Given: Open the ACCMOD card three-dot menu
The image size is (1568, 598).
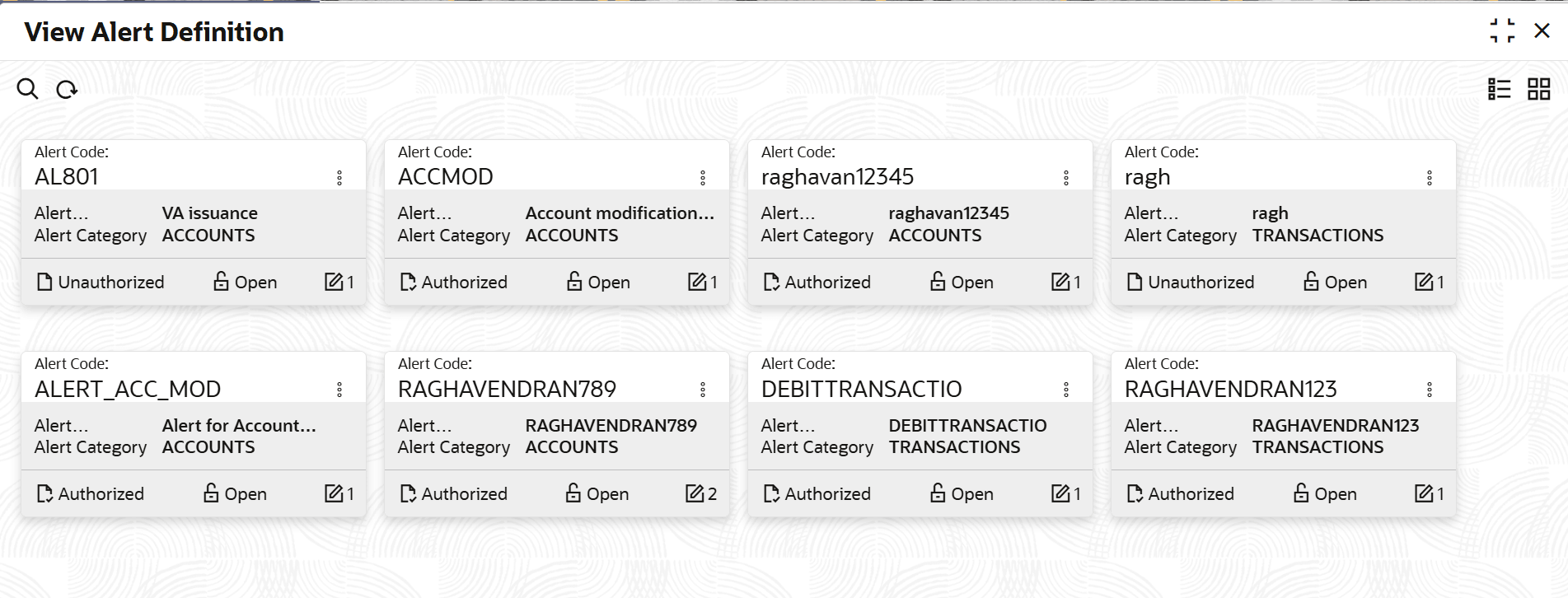Looking at the screenshot, I should [x=703, y=178].
